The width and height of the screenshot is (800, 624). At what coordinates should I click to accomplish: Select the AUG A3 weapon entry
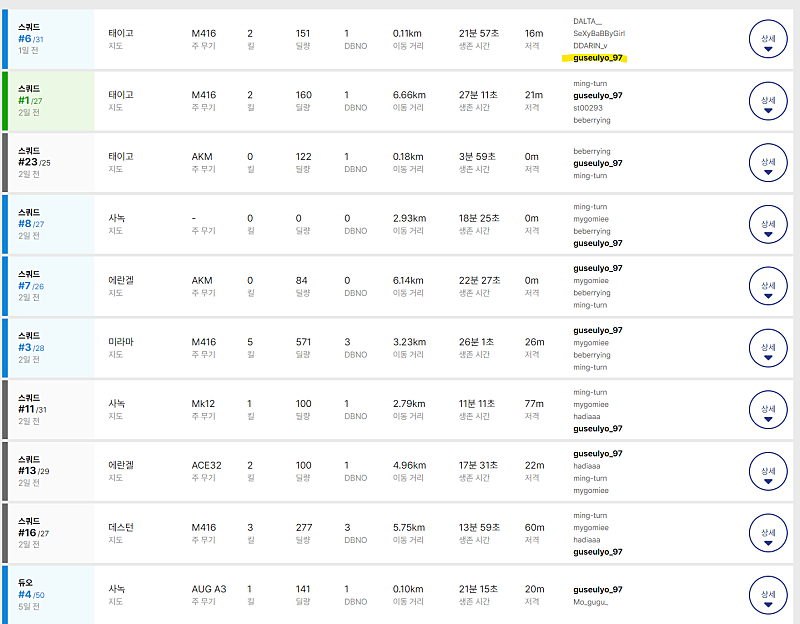pyautogui.click(x=209, y=589)
